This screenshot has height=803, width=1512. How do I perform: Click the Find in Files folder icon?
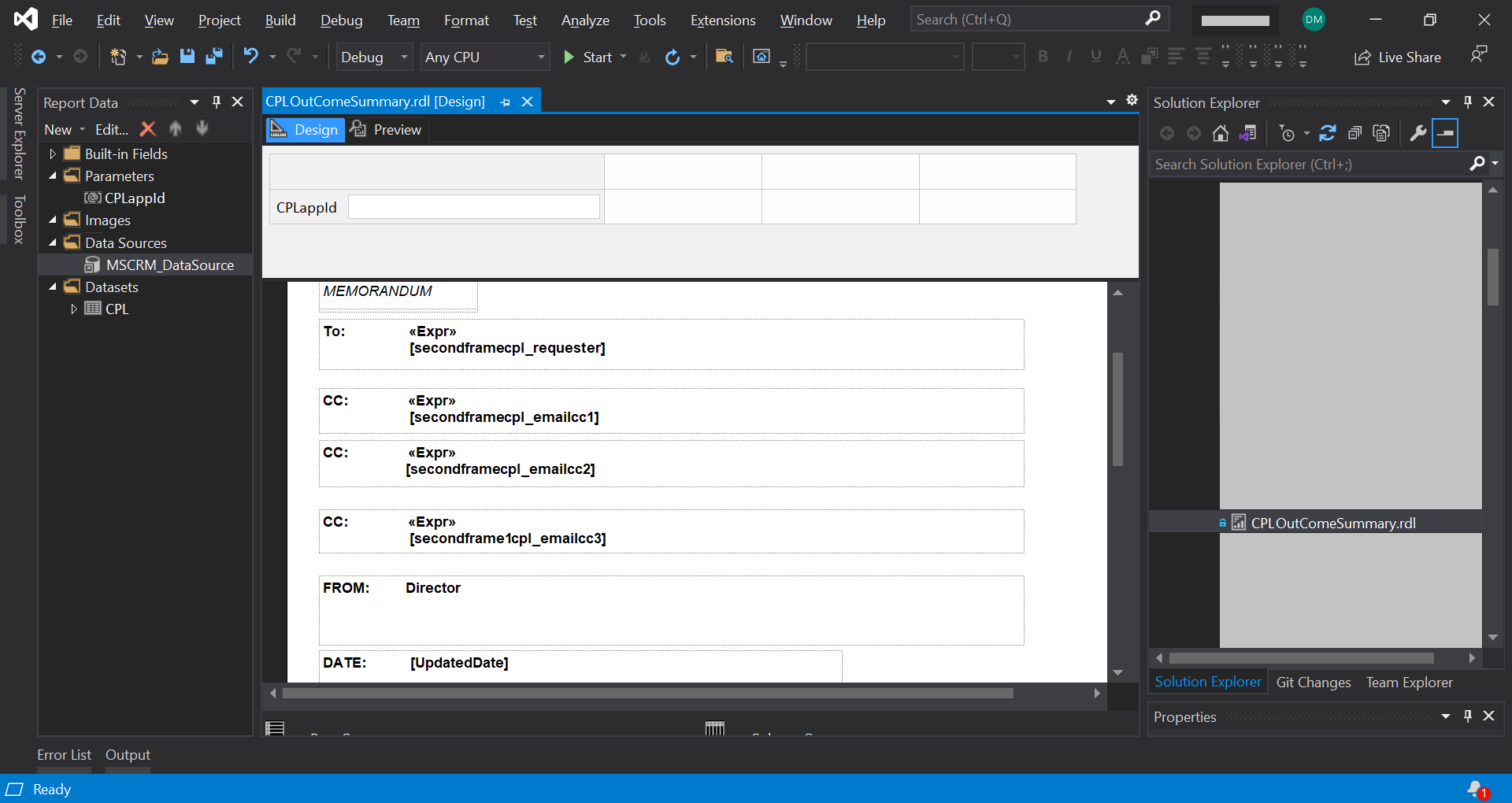pyautogui.click(x=724, y=56)
